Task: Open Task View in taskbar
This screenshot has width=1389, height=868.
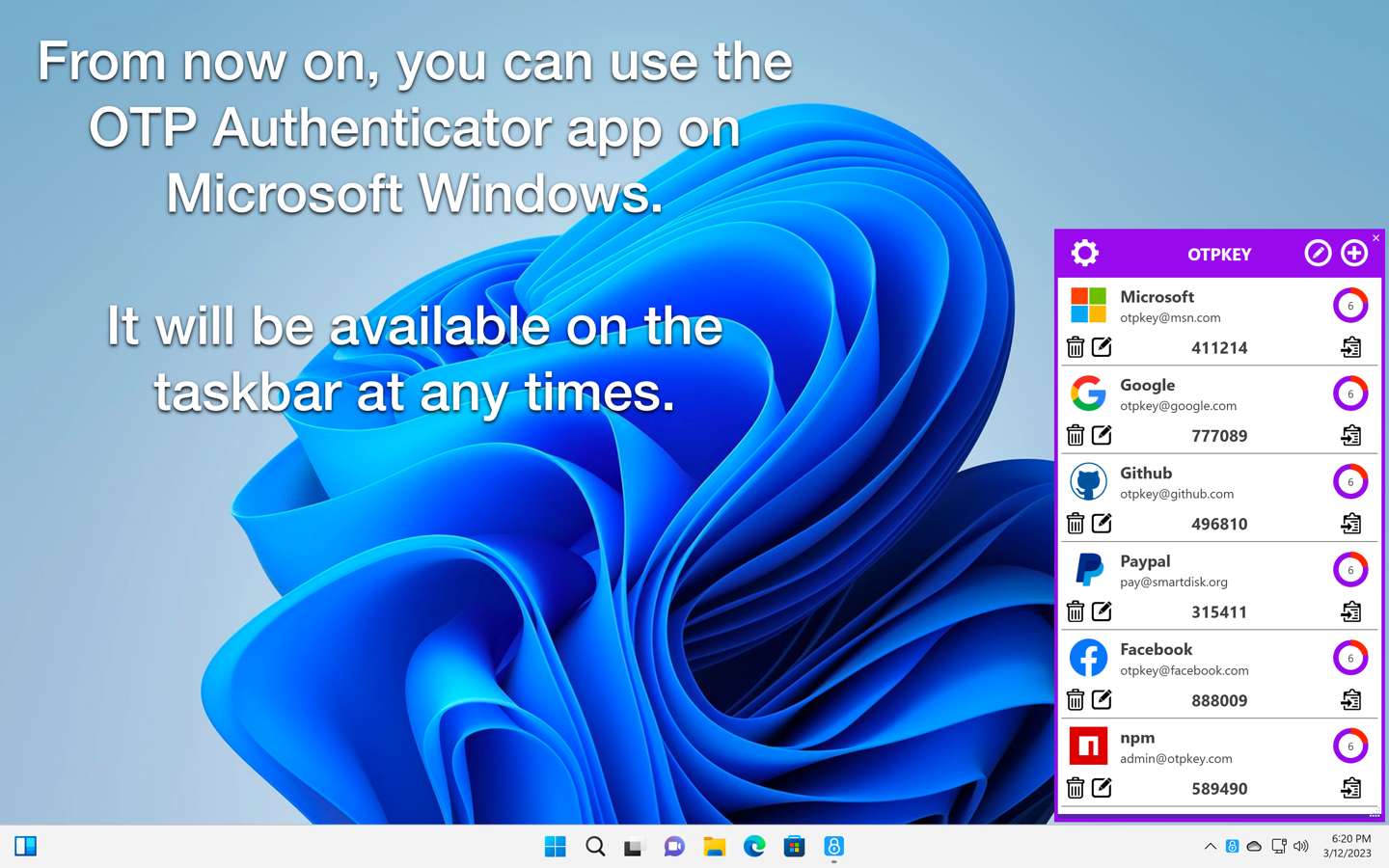Action: coord(634,848)
